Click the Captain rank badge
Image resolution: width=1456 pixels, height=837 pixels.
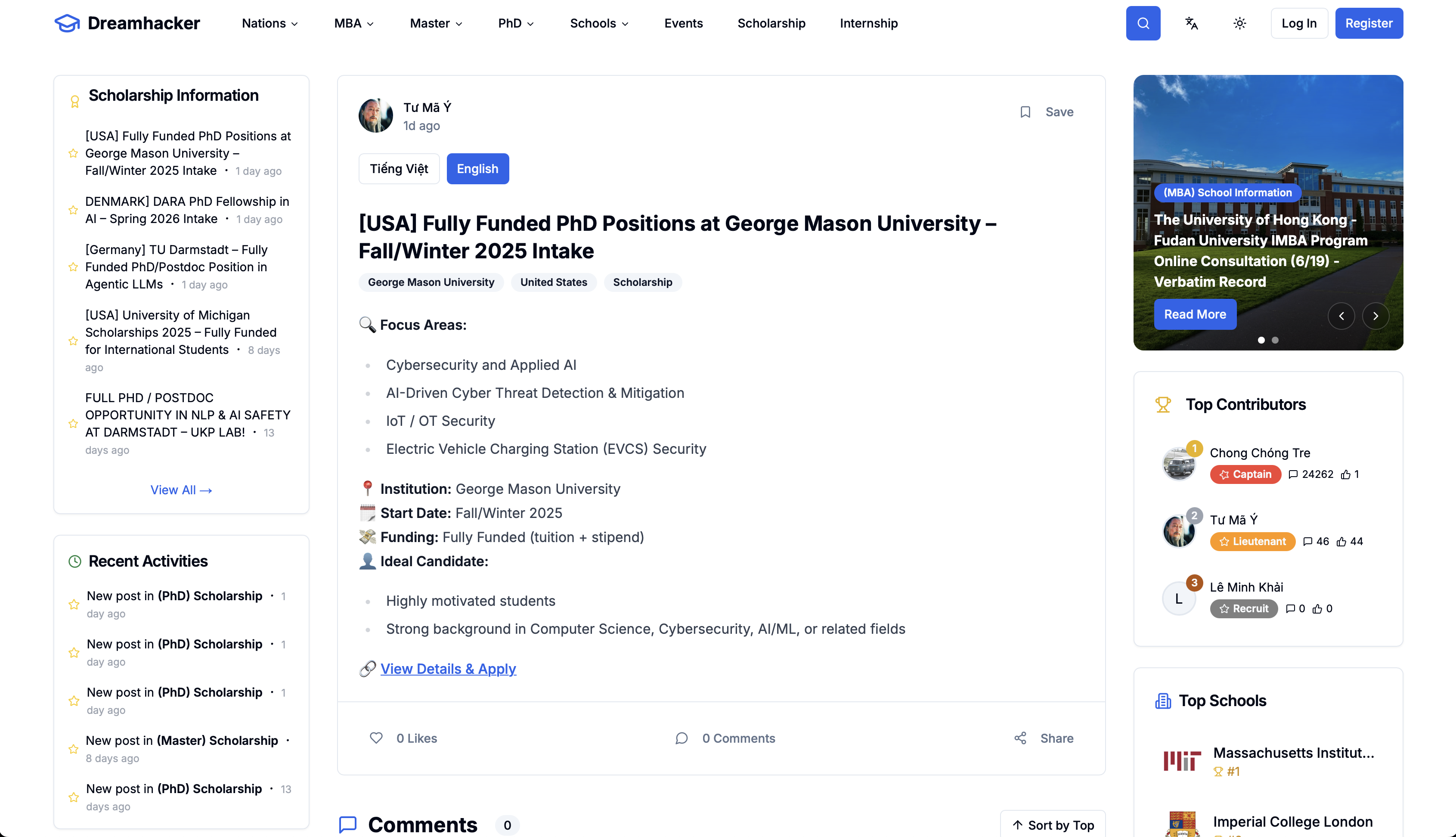coord(1245,474)
